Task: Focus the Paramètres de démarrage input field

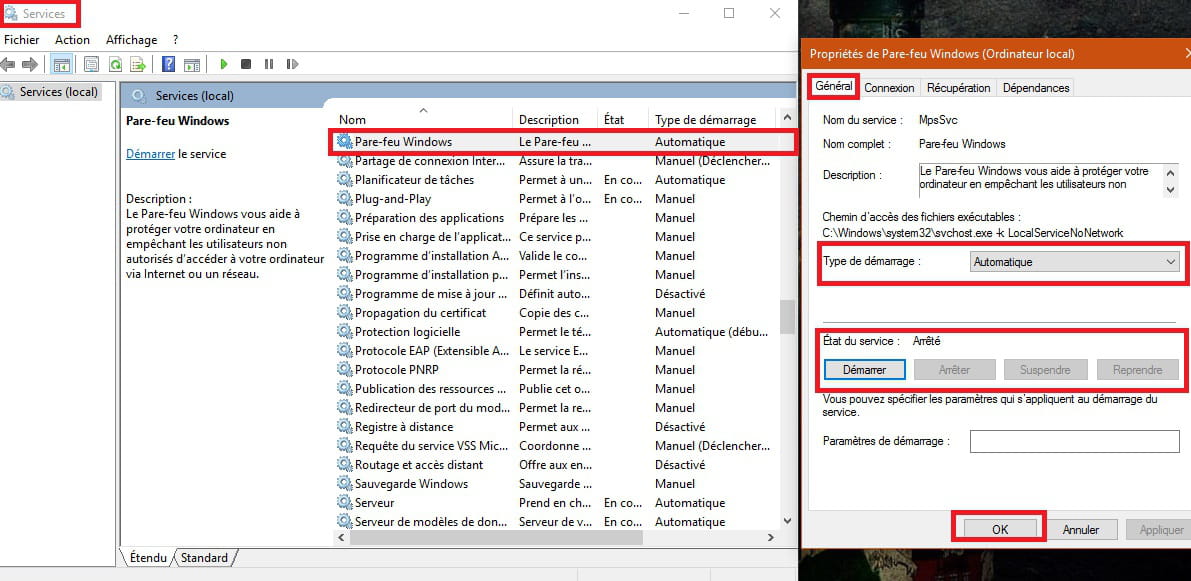Action: coord(1074,441)
